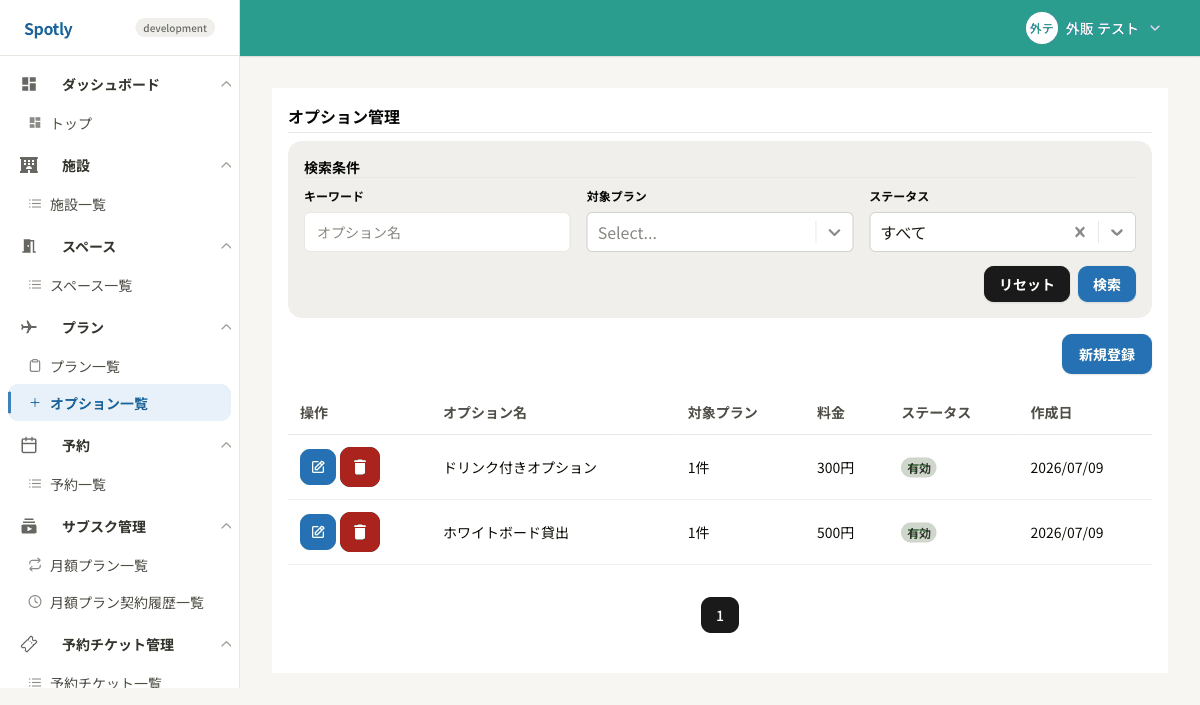
Task: Collapse the プラン section chevron
Action: click(226, 327)
